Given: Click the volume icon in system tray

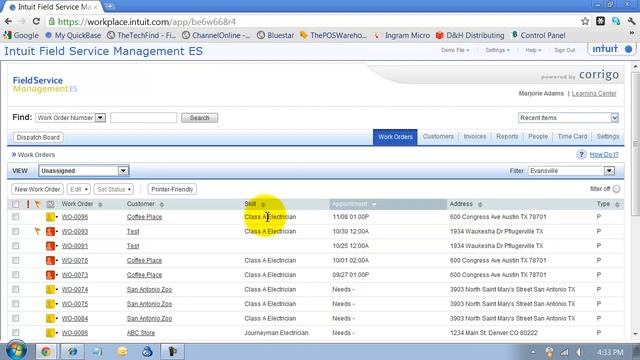Looking at the screenshot, I should (x=579, y=352).
